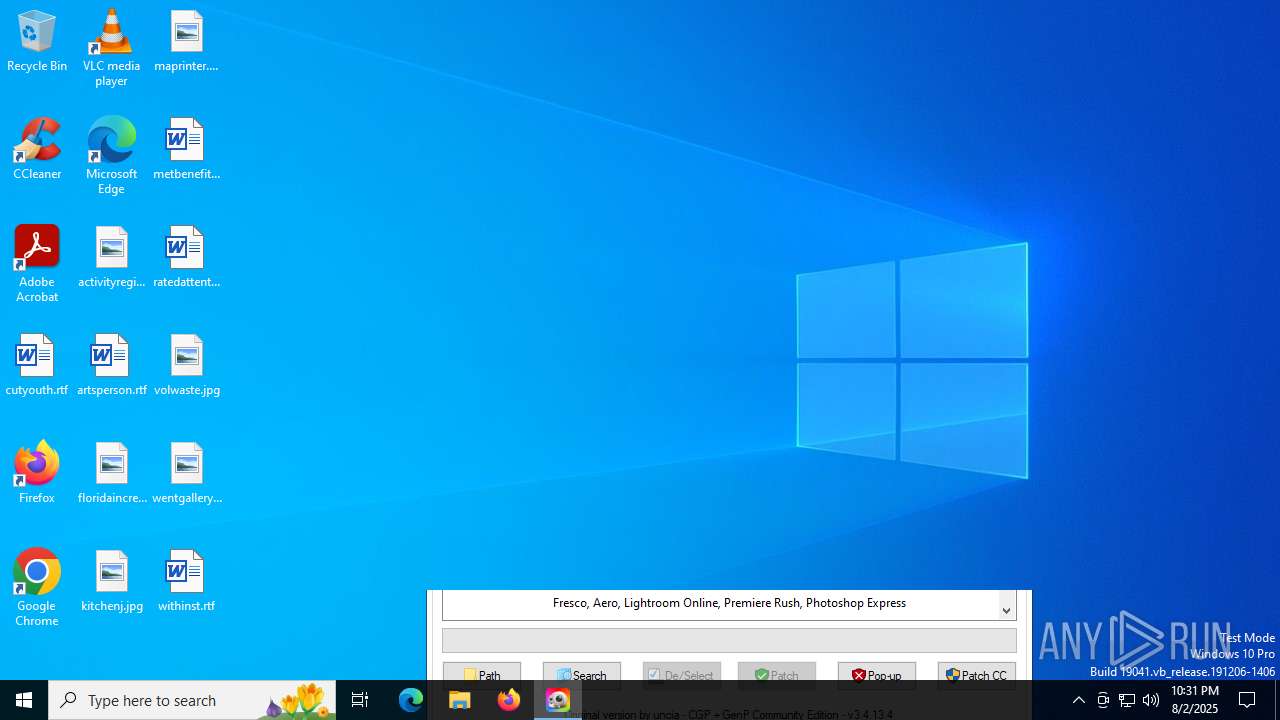Select the Microsoft Edge desktop shortcut

coord(111,156)
